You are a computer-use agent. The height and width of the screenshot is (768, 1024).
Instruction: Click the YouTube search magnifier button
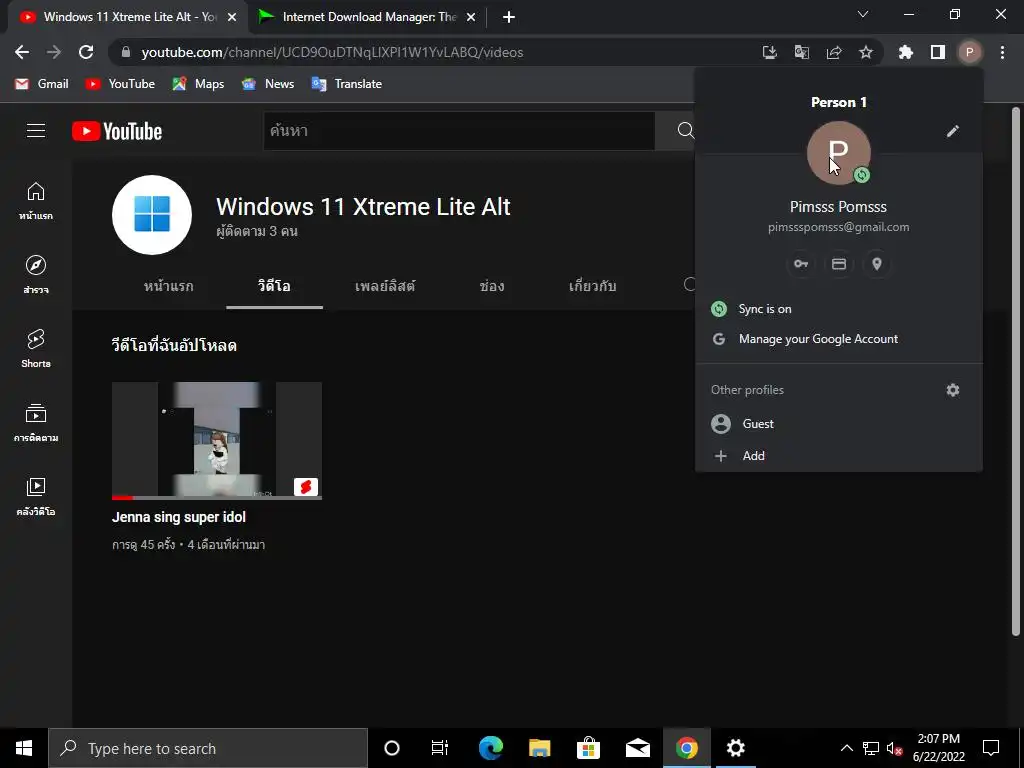[x=685, y=131]
